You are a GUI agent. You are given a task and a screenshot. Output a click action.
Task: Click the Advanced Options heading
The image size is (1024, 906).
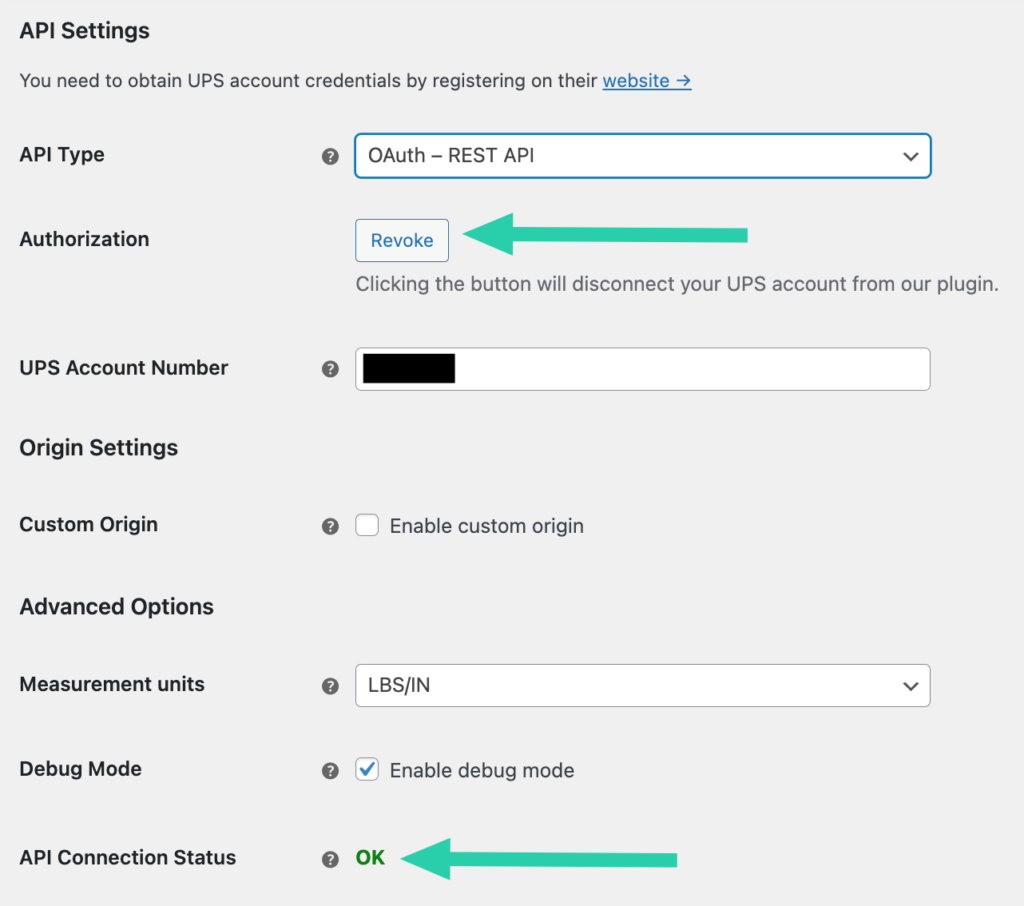pos(116,607)
